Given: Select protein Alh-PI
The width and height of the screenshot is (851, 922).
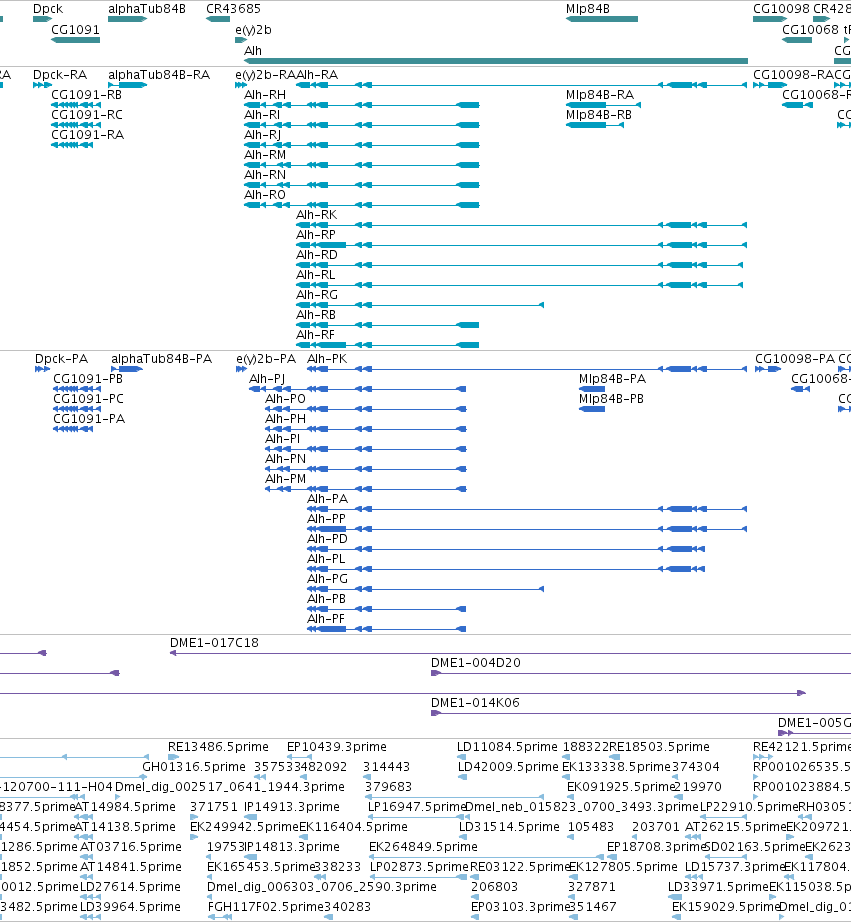Looking at the screenshot, I should (x=366, y=449).
